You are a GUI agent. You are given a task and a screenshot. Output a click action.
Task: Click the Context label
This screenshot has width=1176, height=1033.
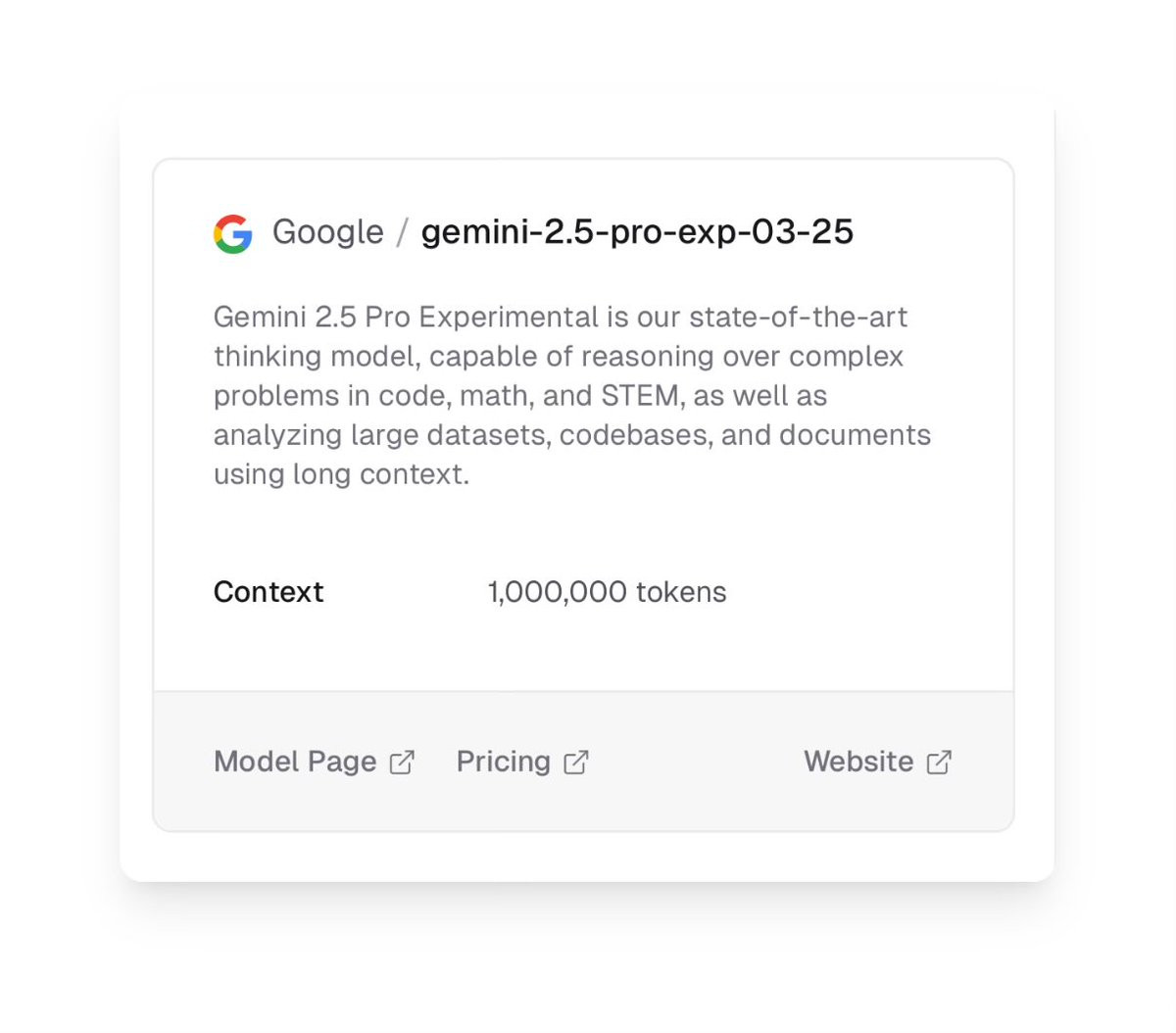click(x=269, y=592)
